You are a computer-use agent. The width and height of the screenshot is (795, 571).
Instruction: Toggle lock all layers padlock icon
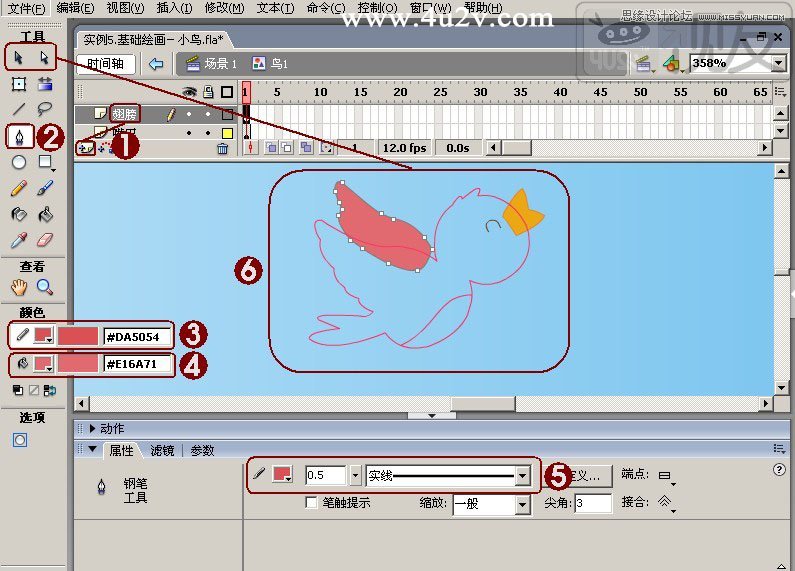(x=208, y=92)
